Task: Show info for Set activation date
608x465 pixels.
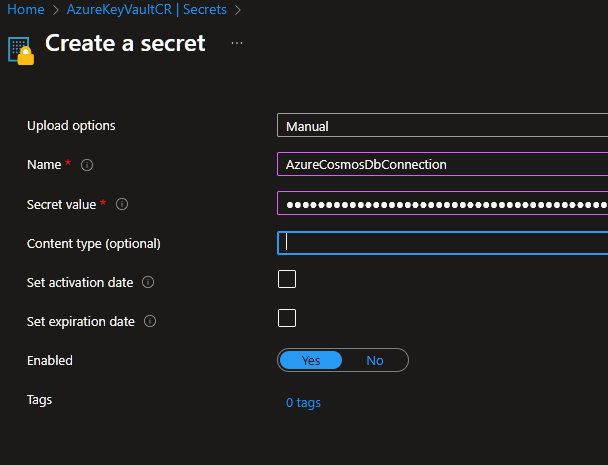Action: 148,283
